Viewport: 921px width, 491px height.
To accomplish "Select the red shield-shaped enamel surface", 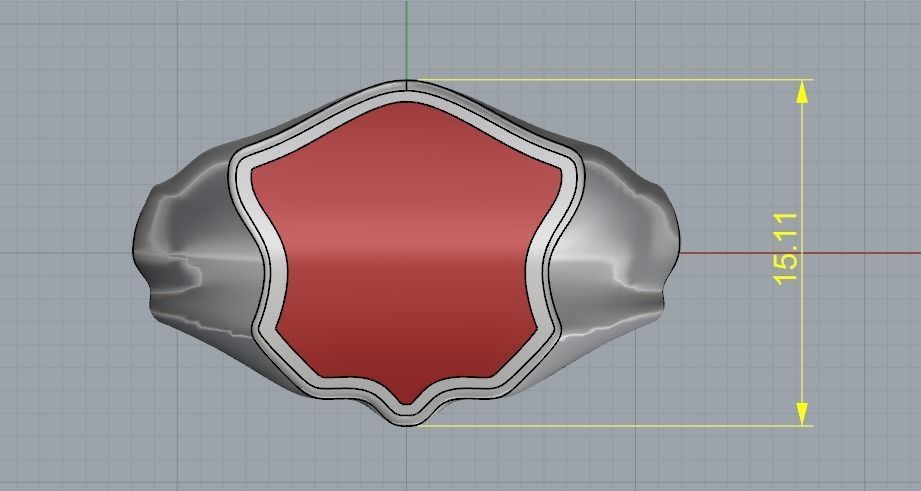I will (406, 253).
